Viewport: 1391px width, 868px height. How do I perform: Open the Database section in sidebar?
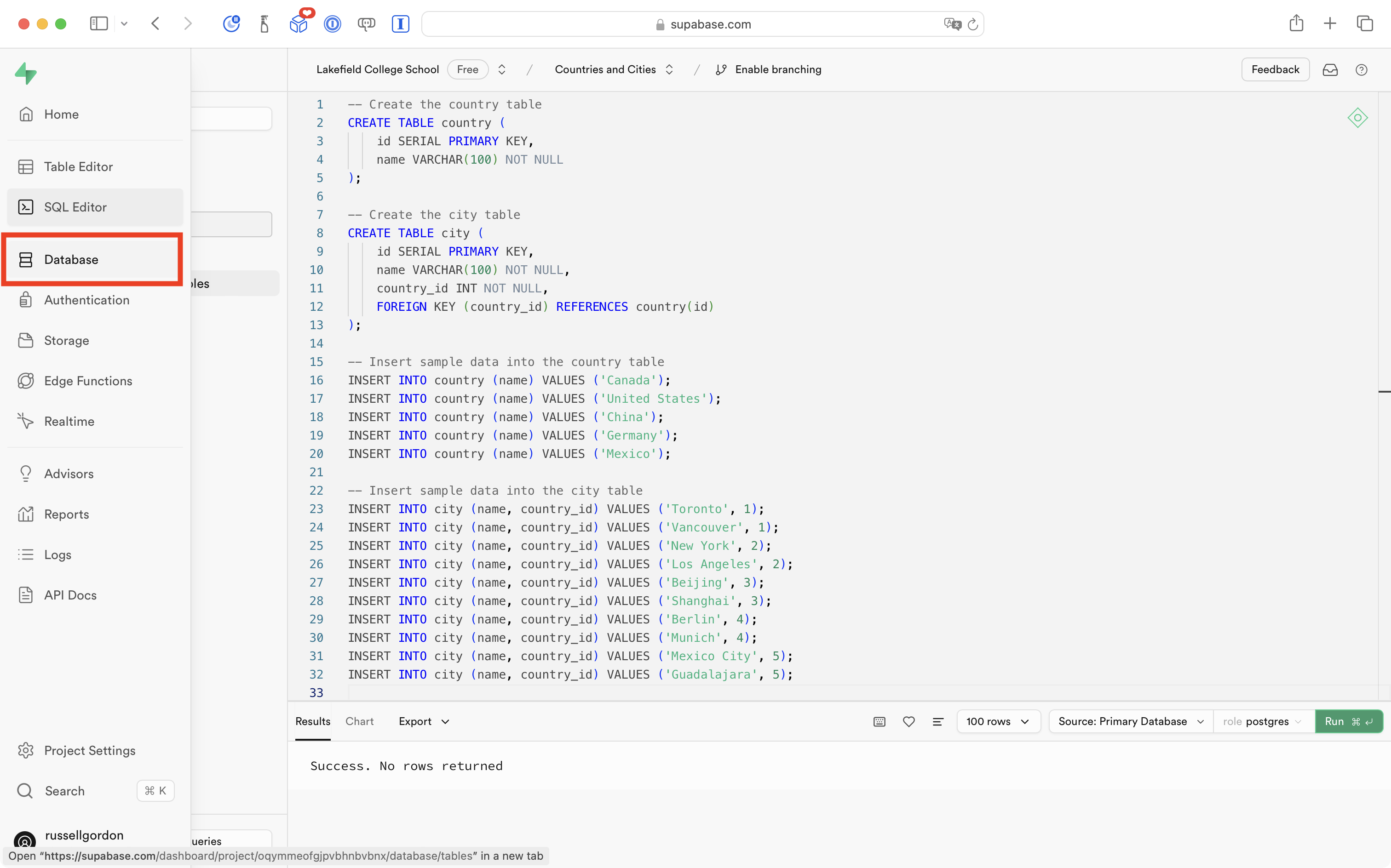point(71,259)
